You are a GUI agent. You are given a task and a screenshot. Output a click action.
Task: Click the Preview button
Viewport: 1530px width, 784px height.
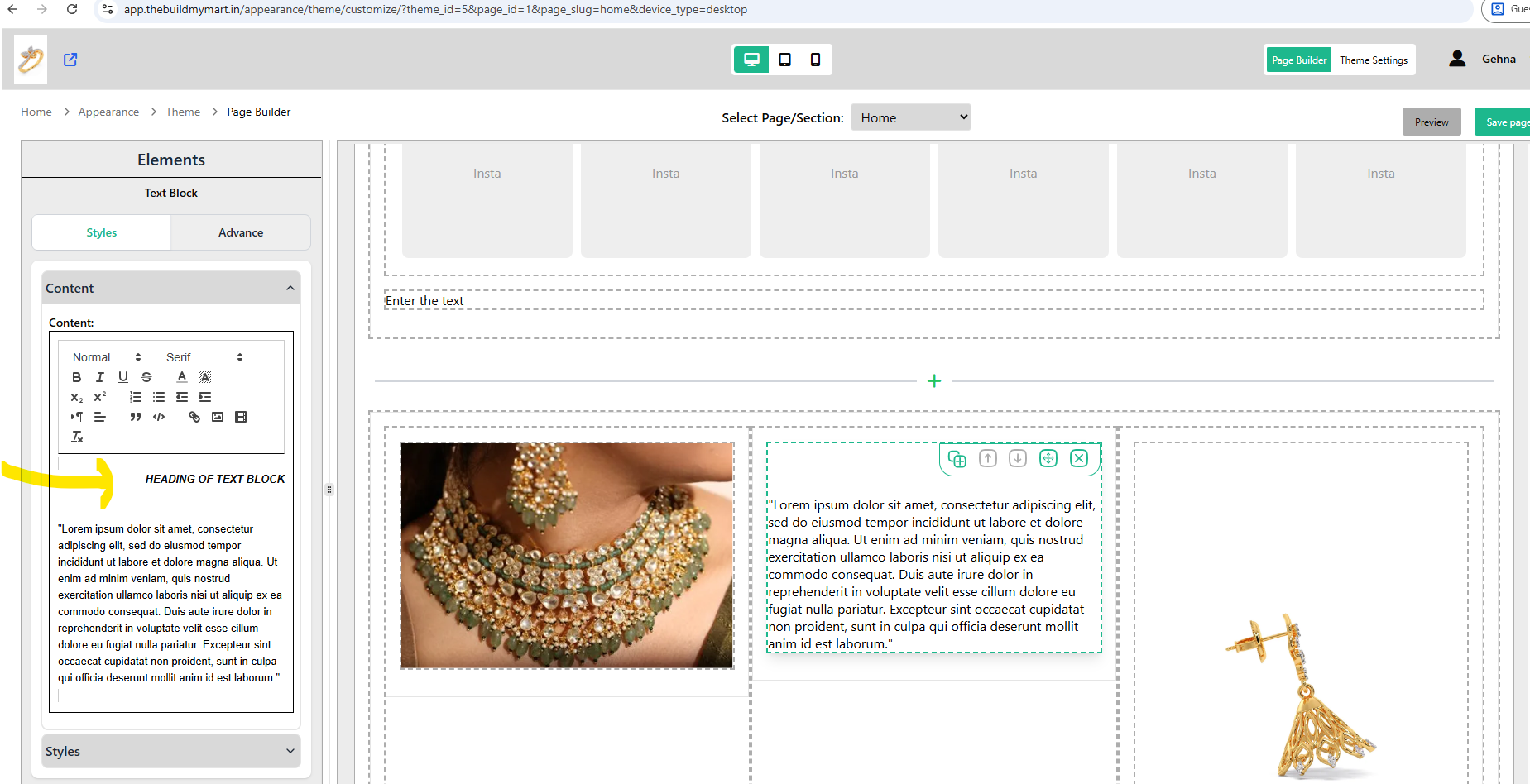(x=1432, y=122)
